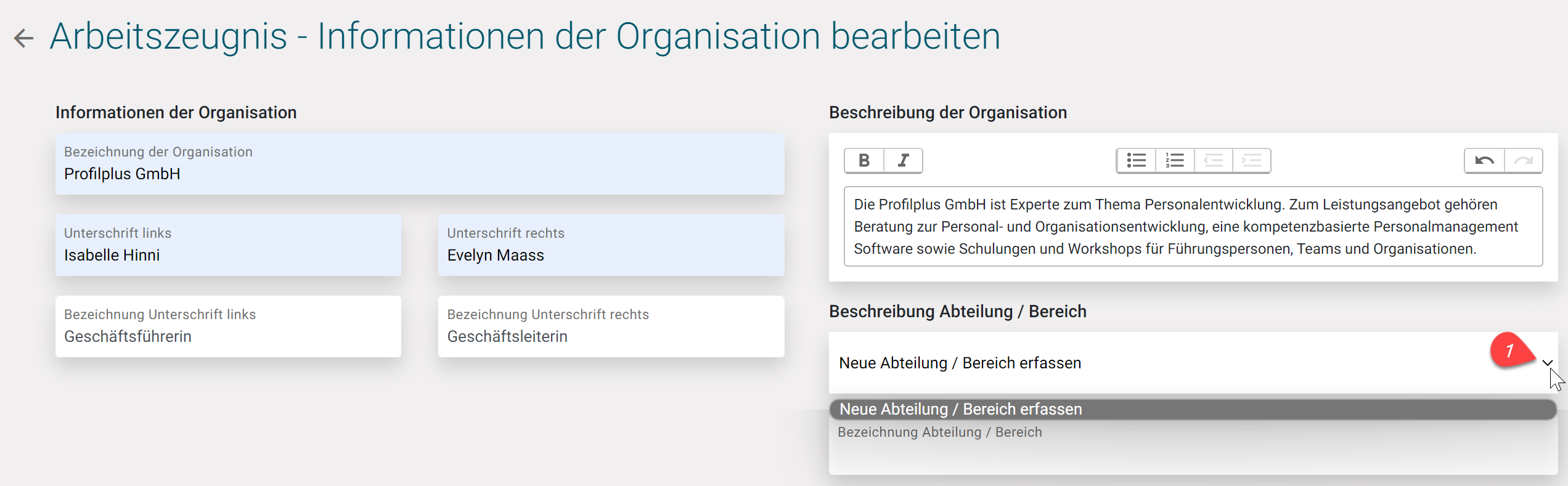The width and height of the screenshot is (1568, 486).
Task: Edit the Bezeichnung Unterschrift links field
Action: (x=228, y=328)
